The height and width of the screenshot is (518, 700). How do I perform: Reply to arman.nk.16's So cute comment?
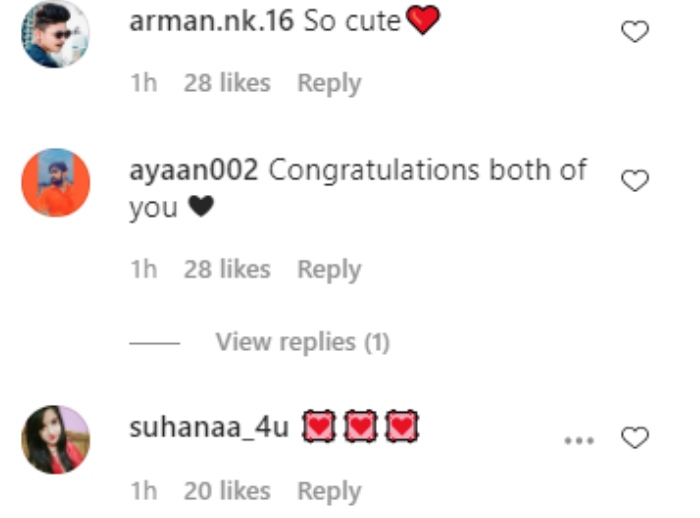[x=329, y=84]
